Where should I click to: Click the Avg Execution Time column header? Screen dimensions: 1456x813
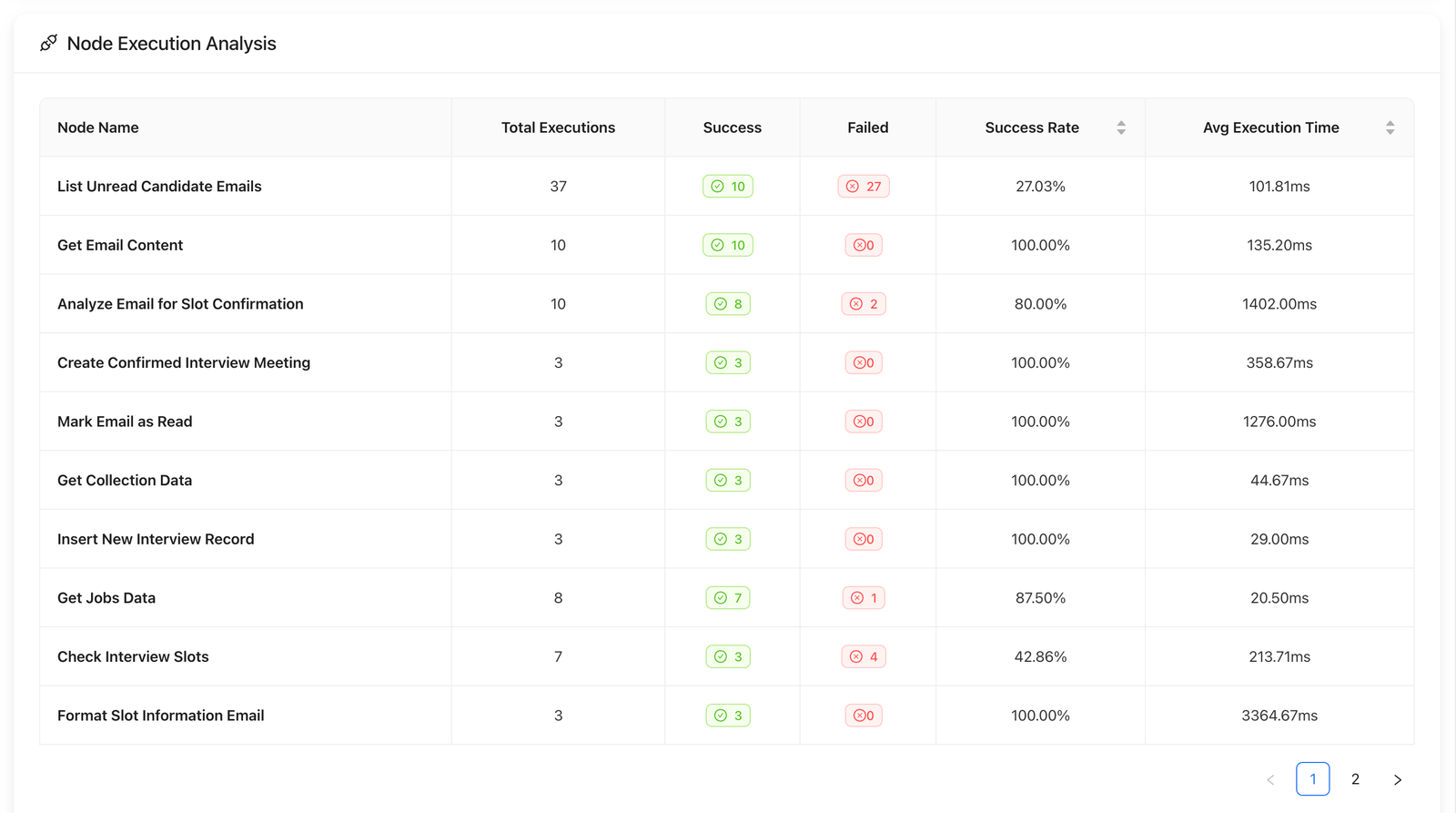[1270, 127]
